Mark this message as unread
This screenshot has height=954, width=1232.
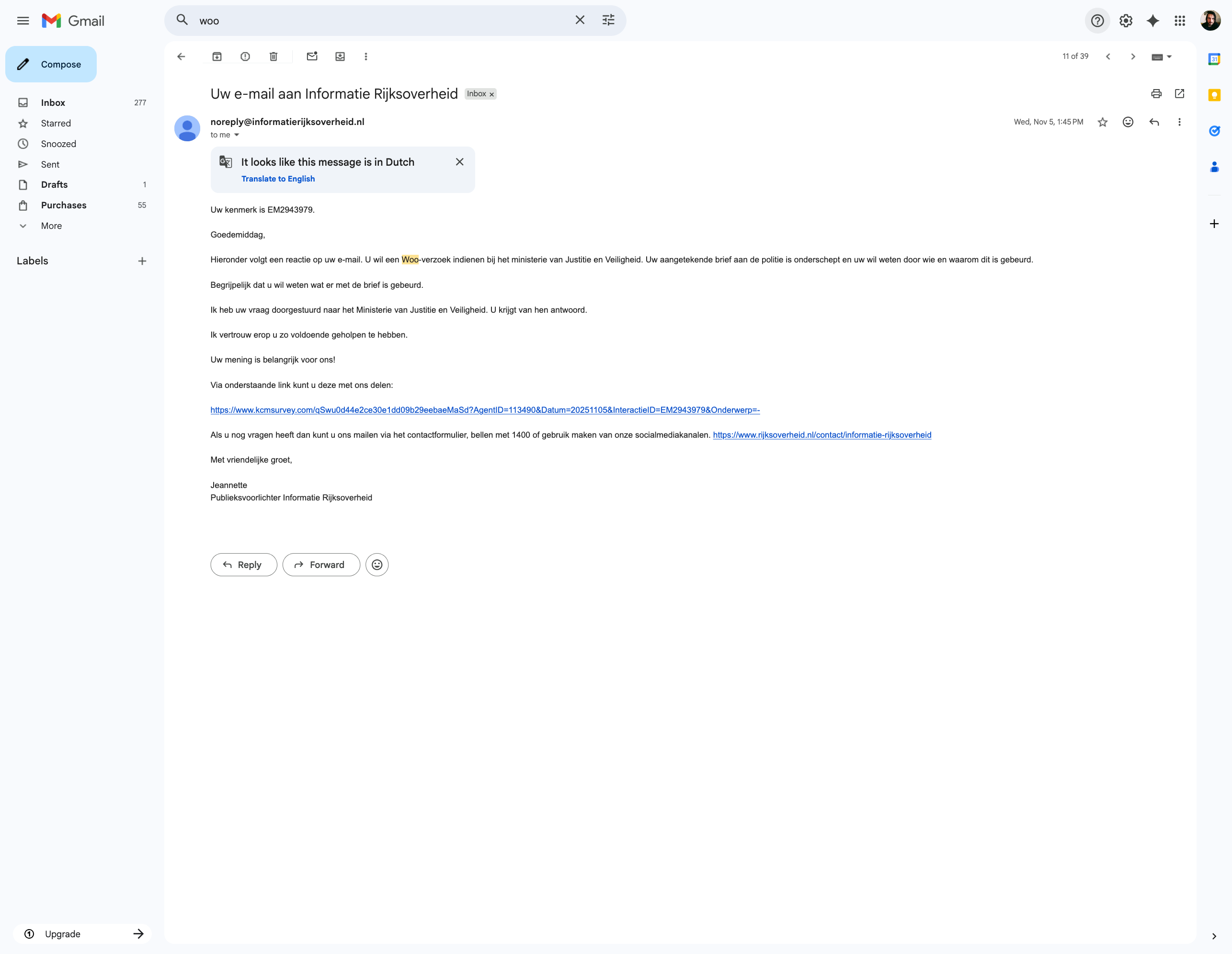312,57
